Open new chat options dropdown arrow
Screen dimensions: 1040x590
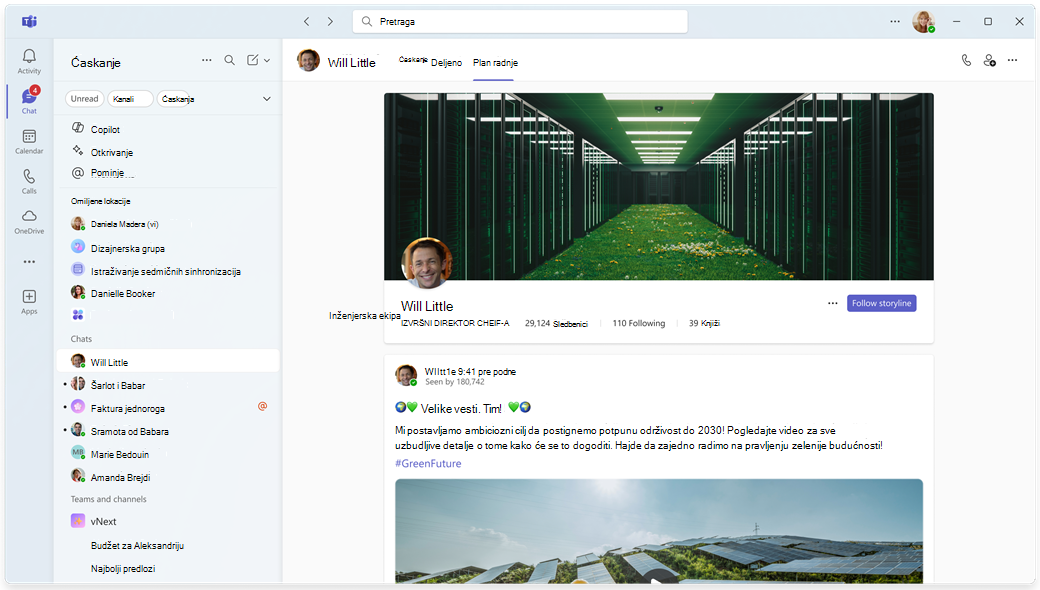click(267, 60)
